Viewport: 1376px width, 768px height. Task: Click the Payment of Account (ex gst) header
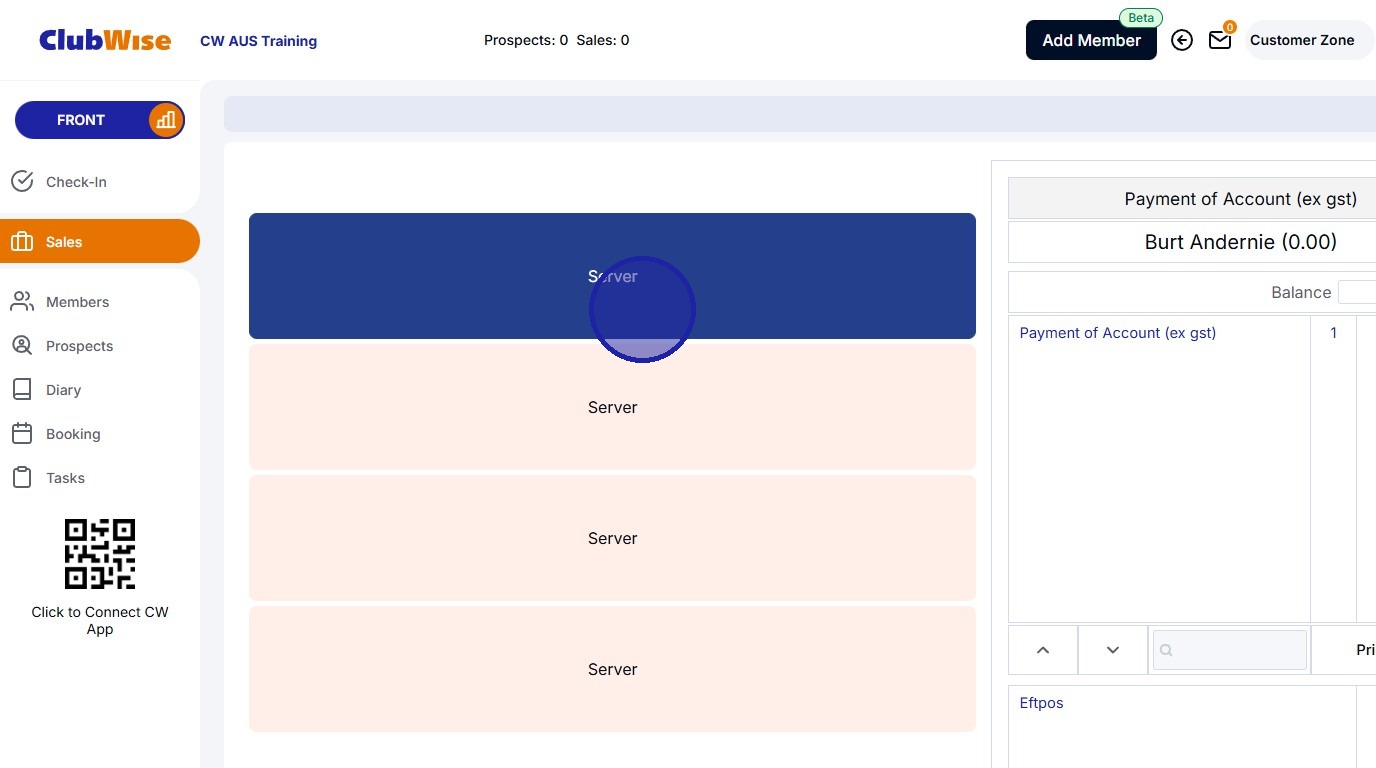(x=1240, y=199)
